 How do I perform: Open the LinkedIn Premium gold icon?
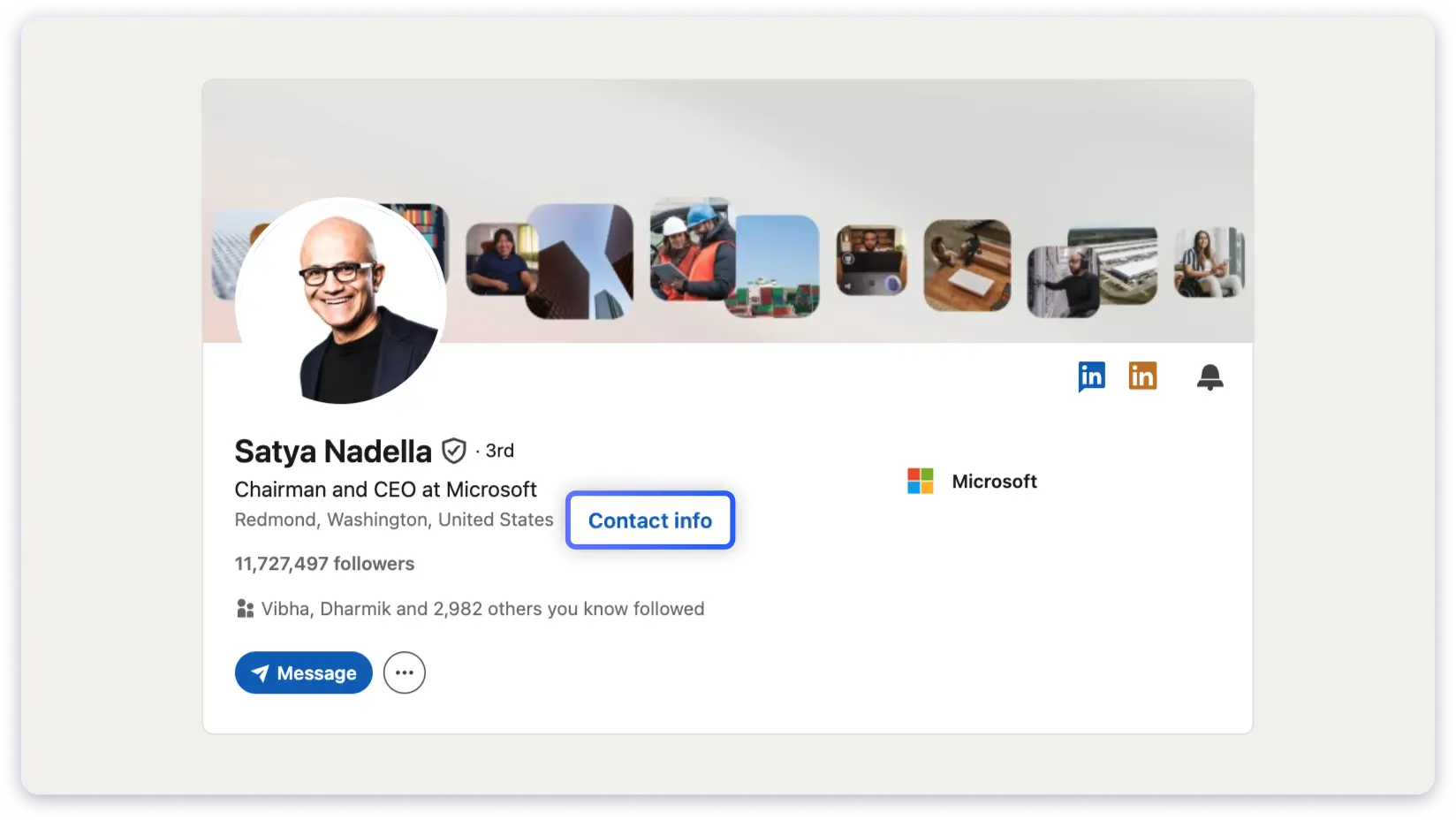click(1142, 376)
